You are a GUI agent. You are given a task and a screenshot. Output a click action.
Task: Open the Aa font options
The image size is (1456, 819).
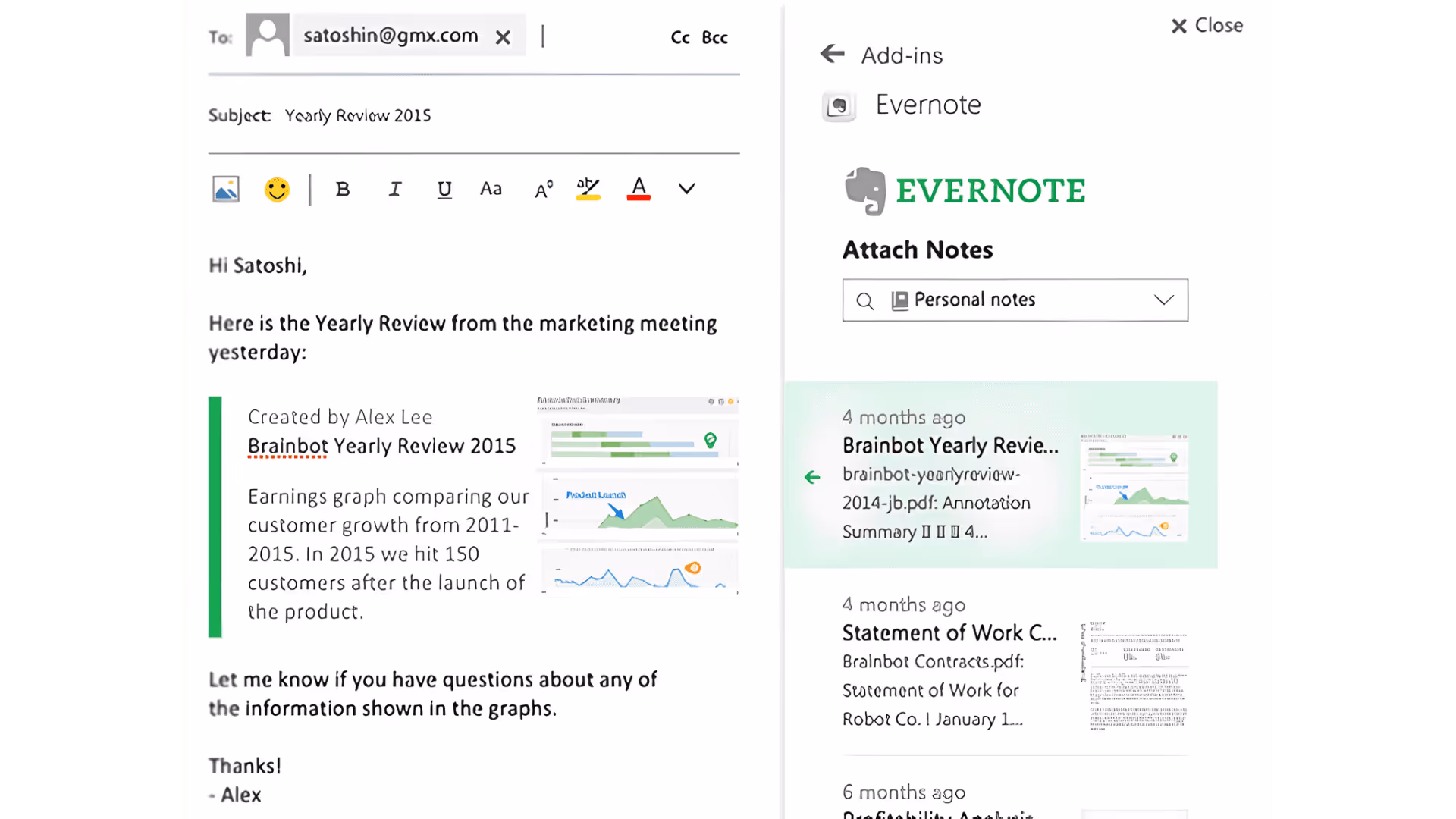tap(491, 189)
